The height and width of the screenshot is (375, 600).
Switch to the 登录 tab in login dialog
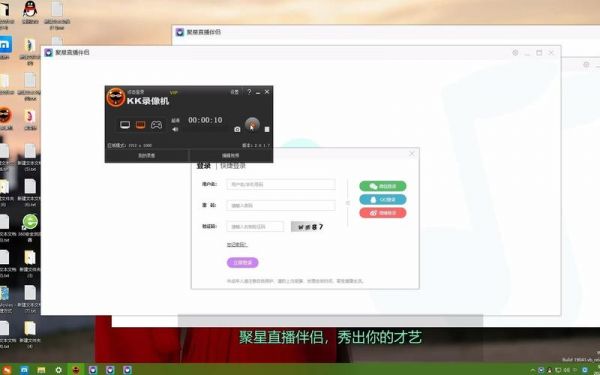pyautogui.click(x=204, y=166)
